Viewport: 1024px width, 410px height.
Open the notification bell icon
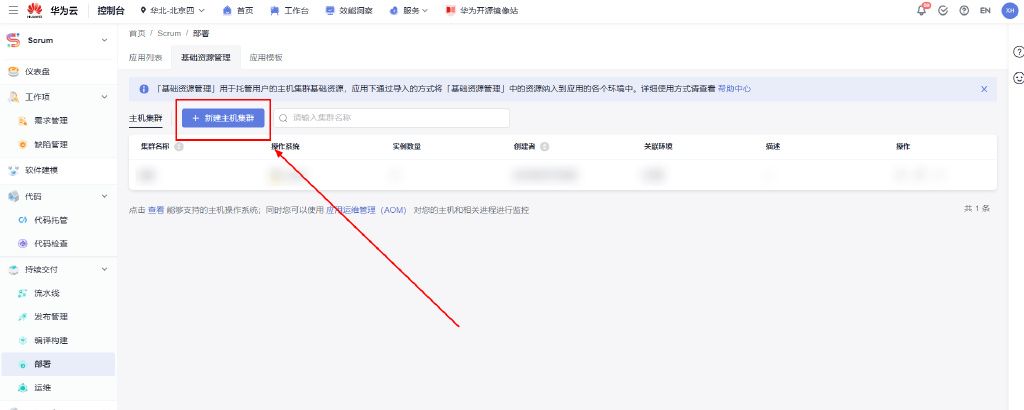pyautogui.click(x=922, y=10)
